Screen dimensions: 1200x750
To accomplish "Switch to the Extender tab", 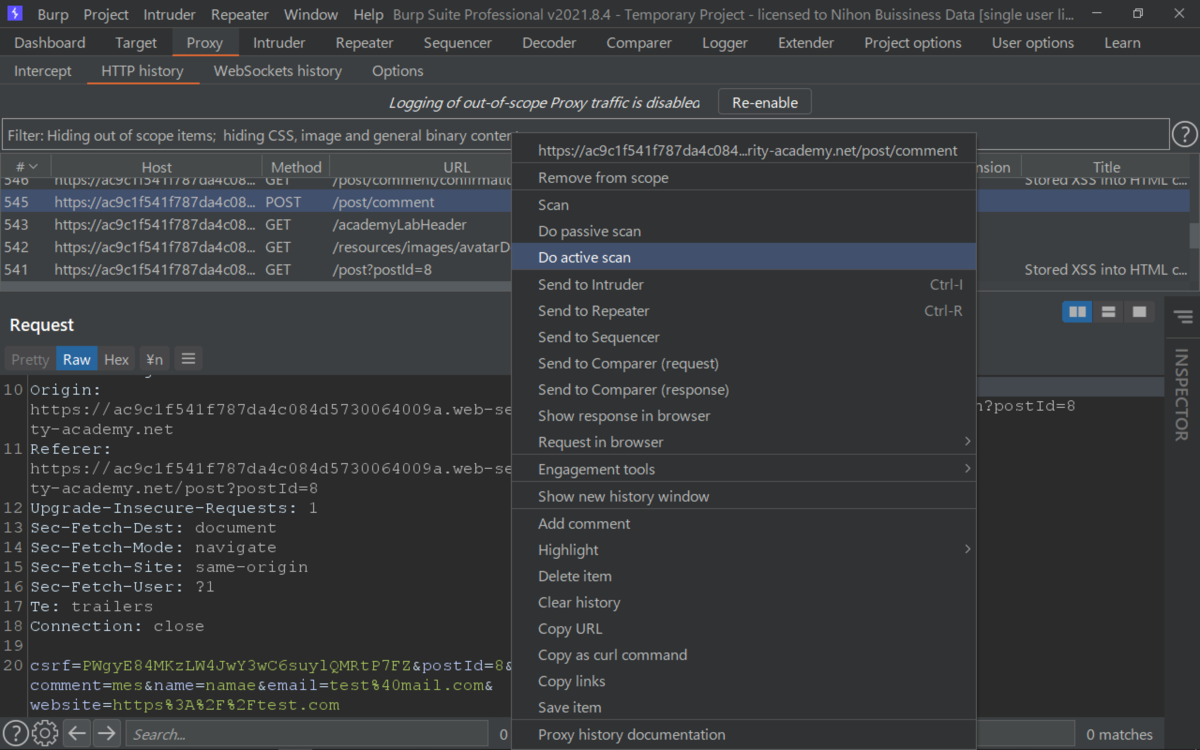I will (806, 43).
